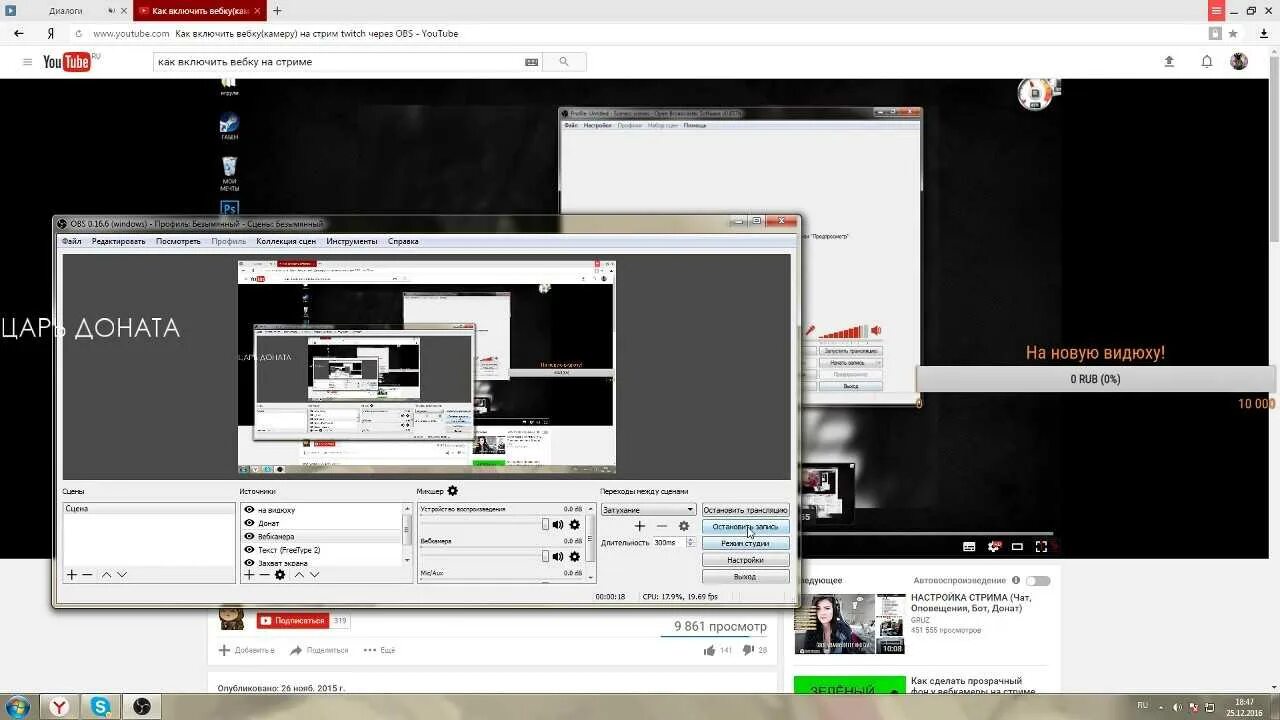Adjust the Устройство воспроизведения volume slider

click(484, 525)
